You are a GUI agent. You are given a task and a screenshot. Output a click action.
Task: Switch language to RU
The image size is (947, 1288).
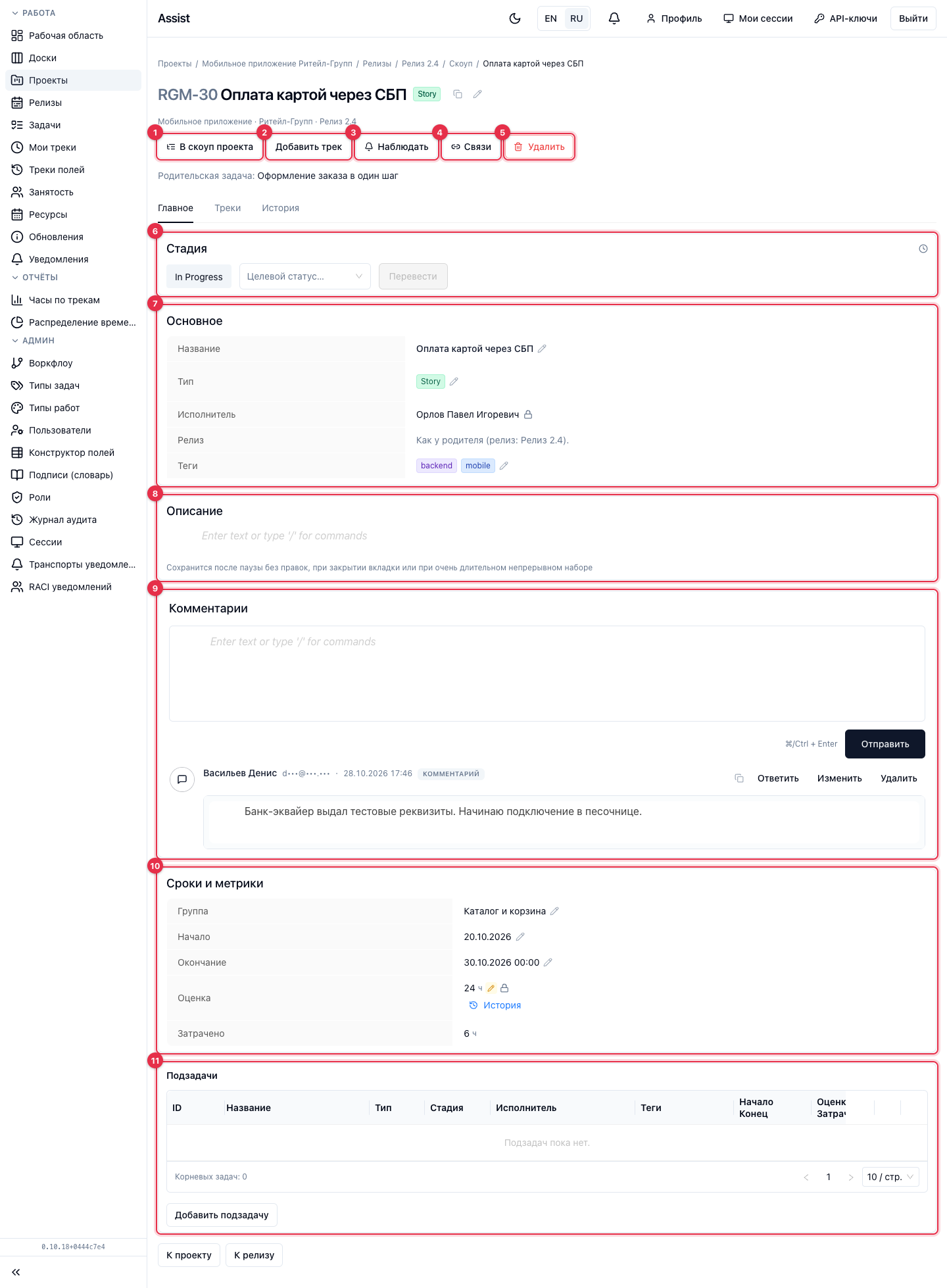(577, 18)
